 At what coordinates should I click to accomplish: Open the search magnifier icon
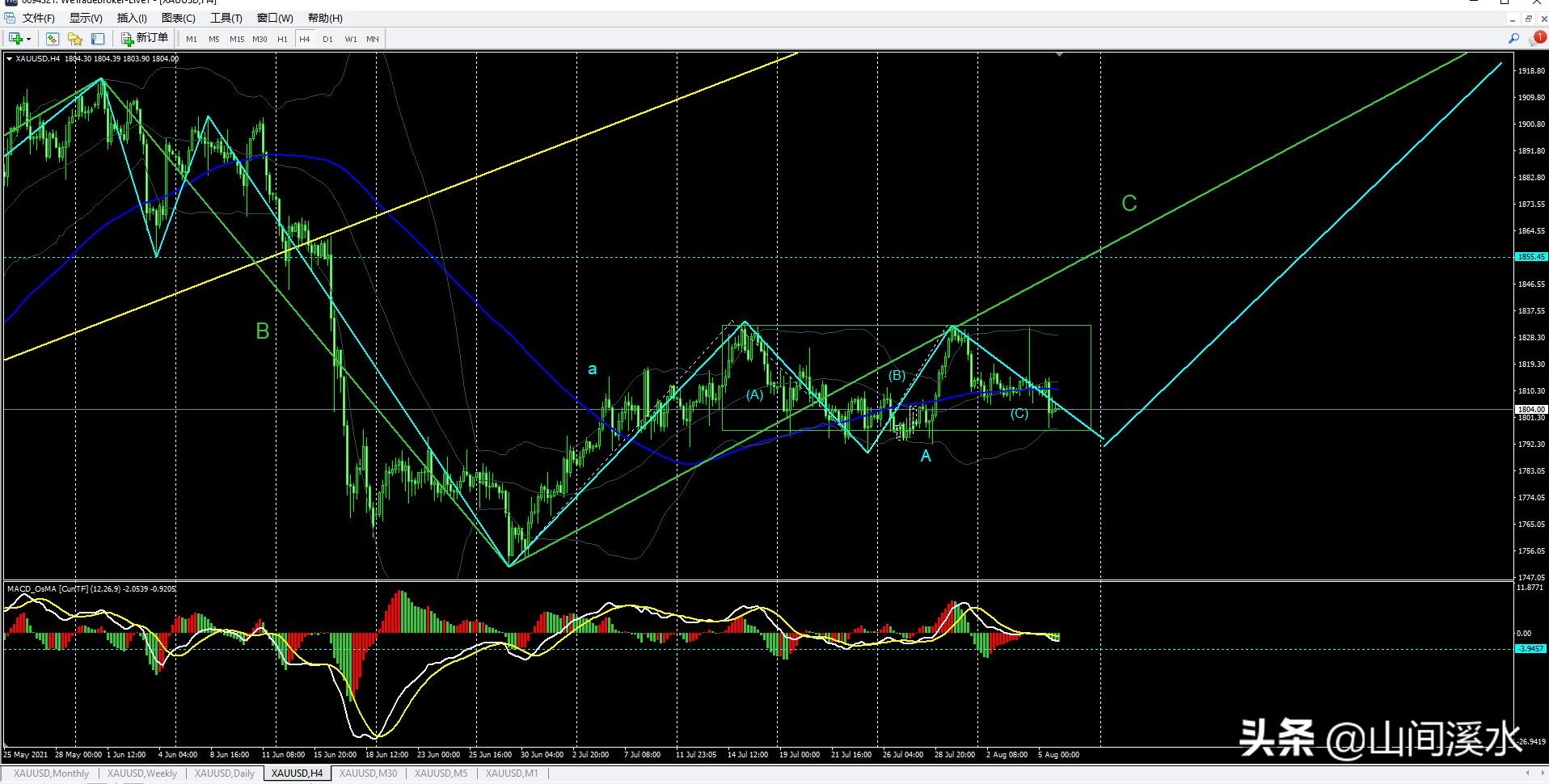pyautogui.click(x=1514, y=38)
